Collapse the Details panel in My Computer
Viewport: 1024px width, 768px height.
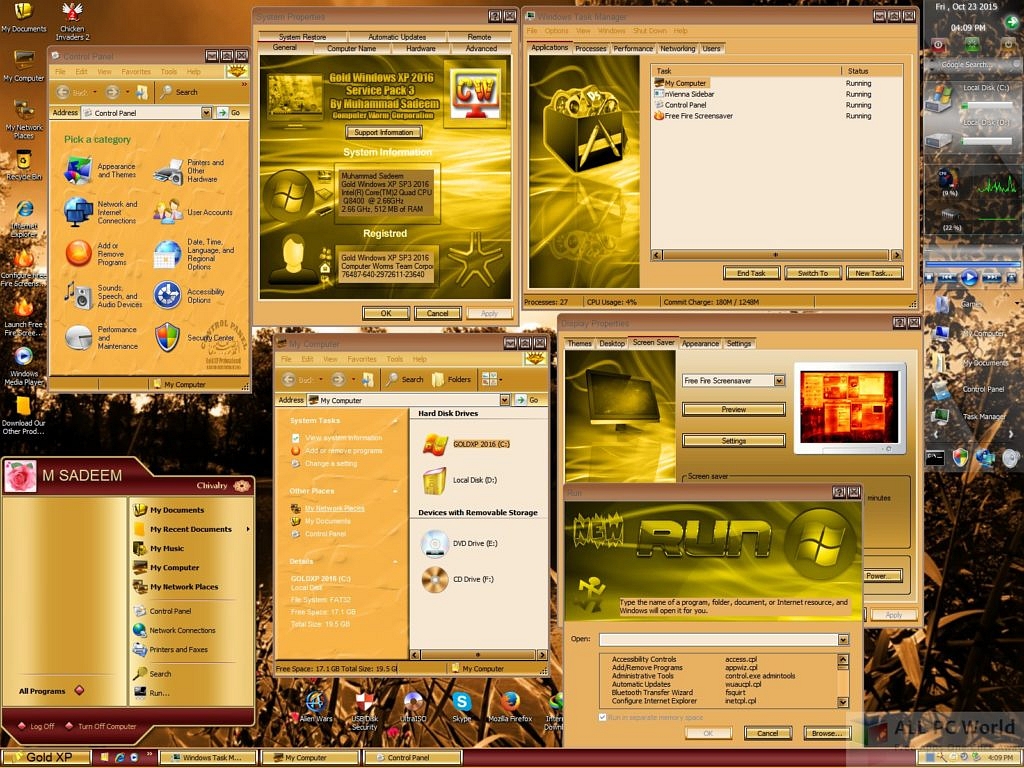[x=396, y=562]
